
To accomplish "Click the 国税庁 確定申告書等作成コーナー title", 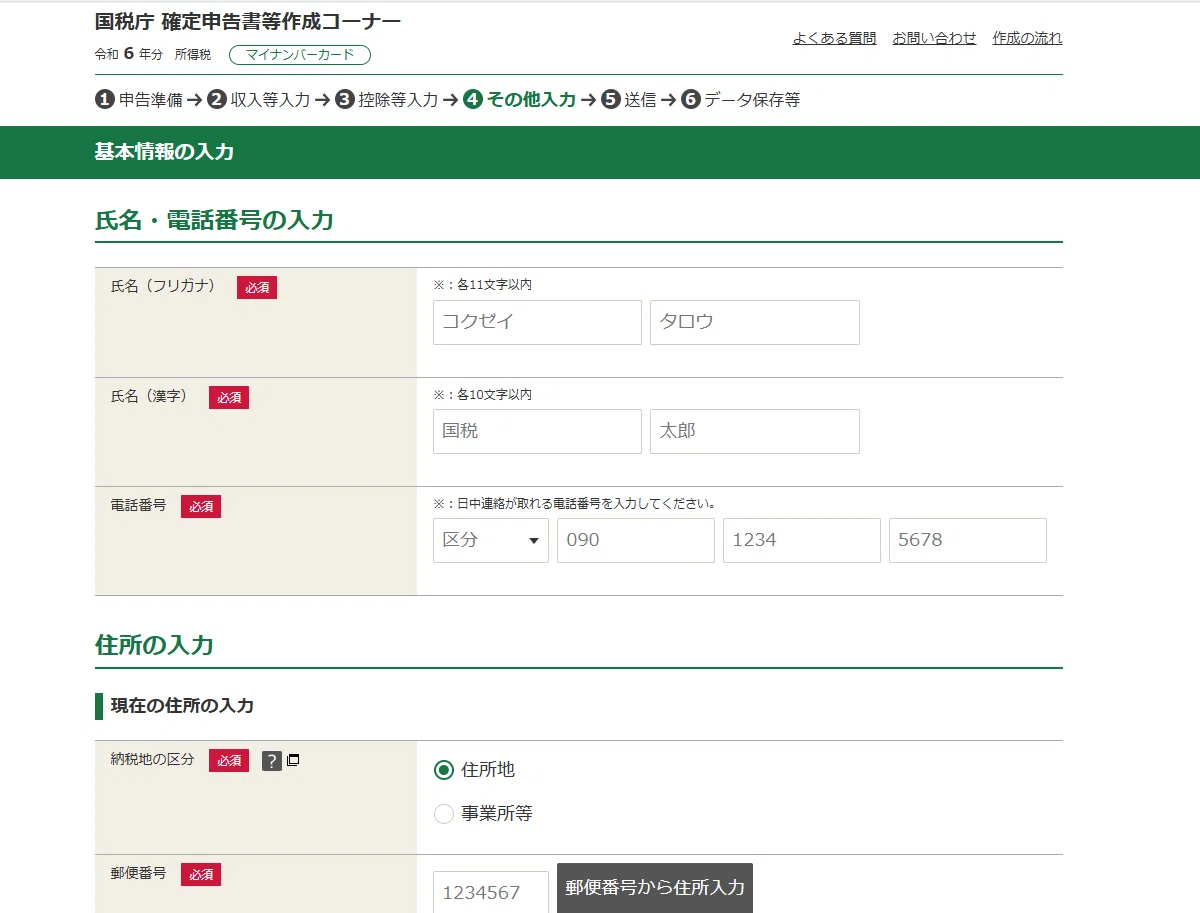I will pos(248,21).
